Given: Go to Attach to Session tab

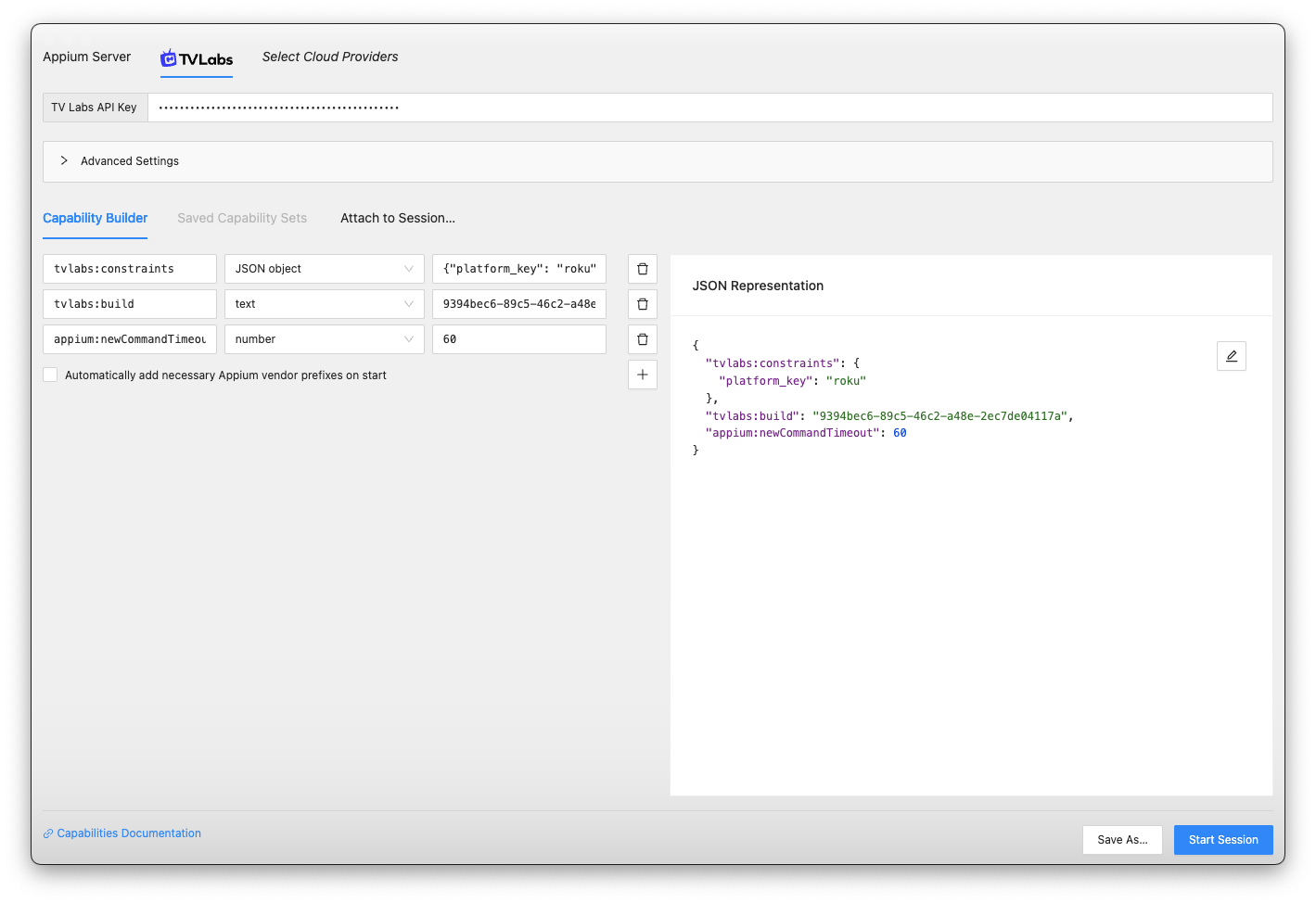Looking at the screenshot, I should 398,218.
